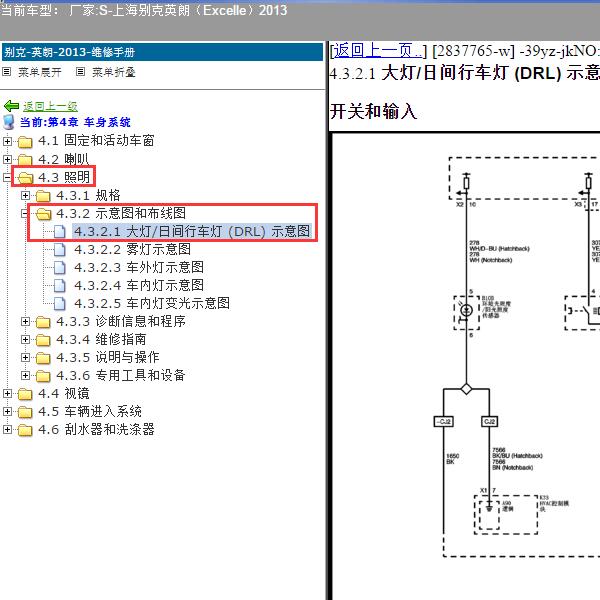Click folder icon for 4.2 喇叭
The width and height of the screenshot is (600, 600).
tap(25, 160)
